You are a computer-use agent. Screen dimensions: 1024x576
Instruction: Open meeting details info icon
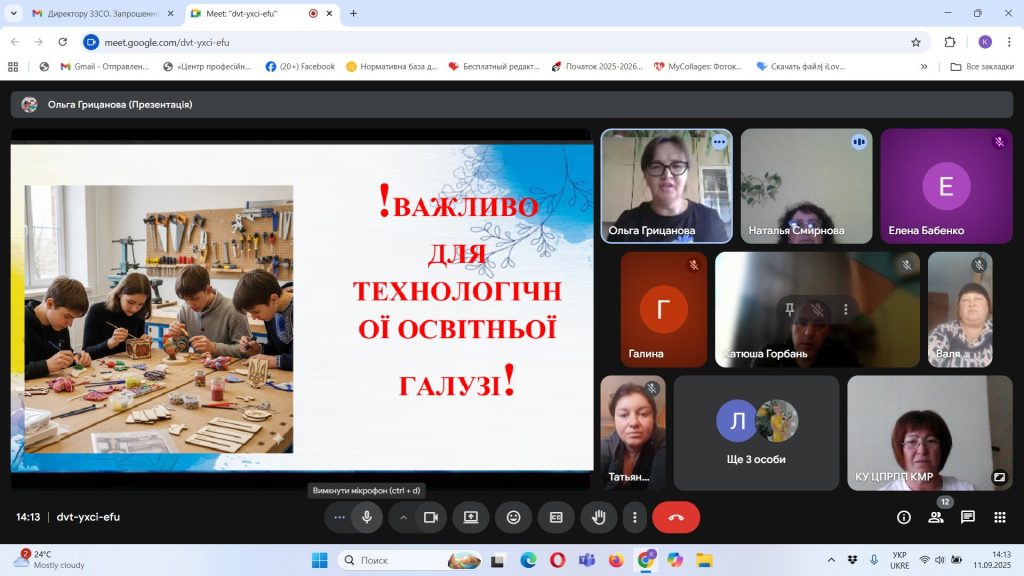pyautogui.click(x=904, y=517)
